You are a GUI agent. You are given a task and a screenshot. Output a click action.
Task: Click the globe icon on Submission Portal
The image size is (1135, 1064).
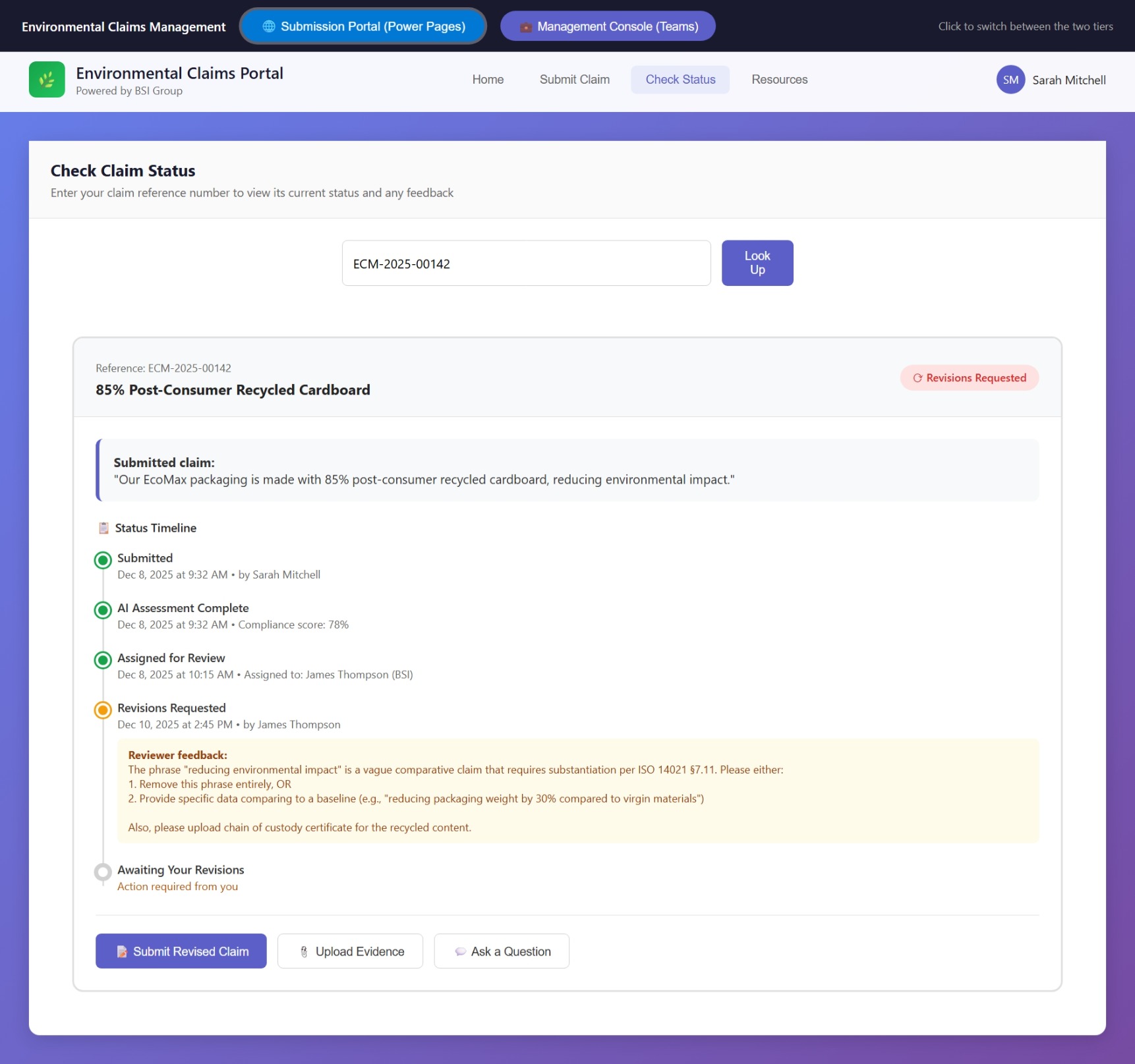tap(268, 26)
